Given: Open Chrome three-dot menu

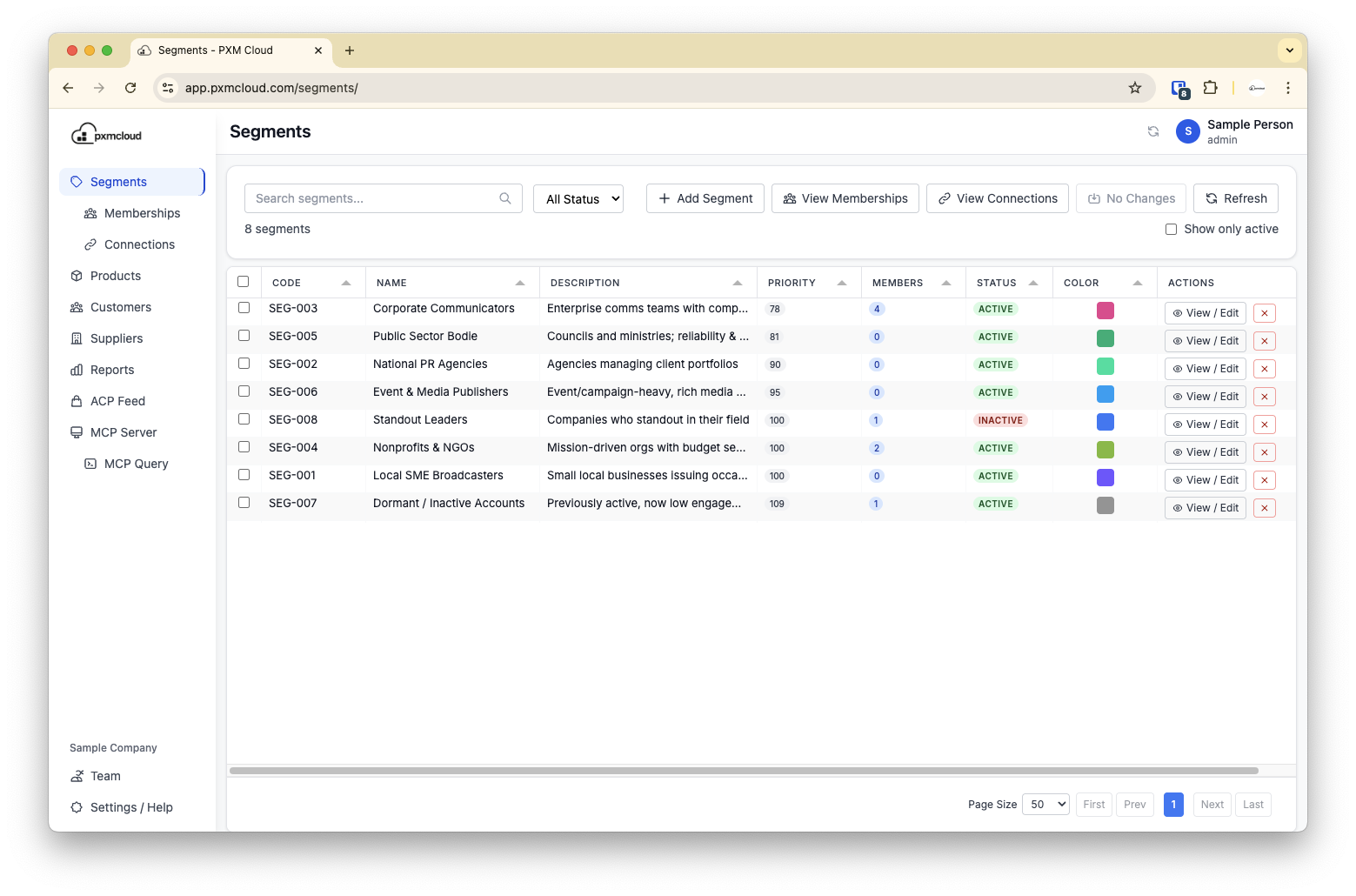Looking at the screenshot, I should pyautogui.click(x=1288, y=88).
